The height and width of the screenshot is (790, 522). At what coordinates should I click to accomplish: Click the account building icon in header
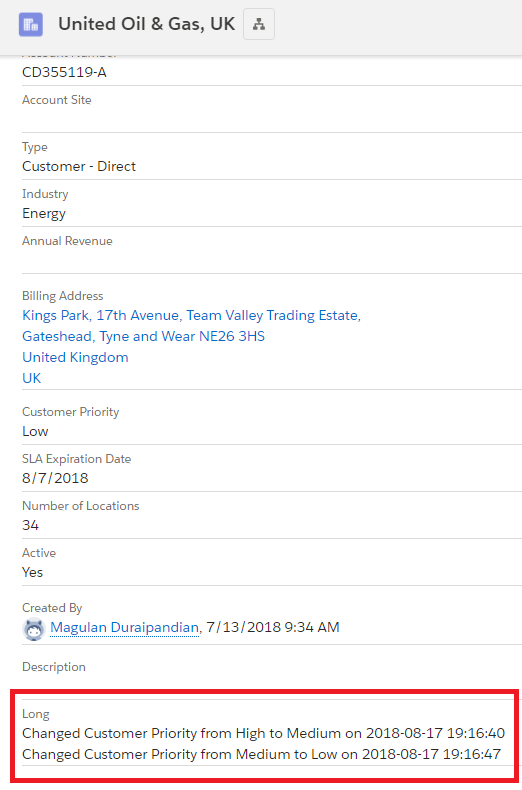pos(31,24)
